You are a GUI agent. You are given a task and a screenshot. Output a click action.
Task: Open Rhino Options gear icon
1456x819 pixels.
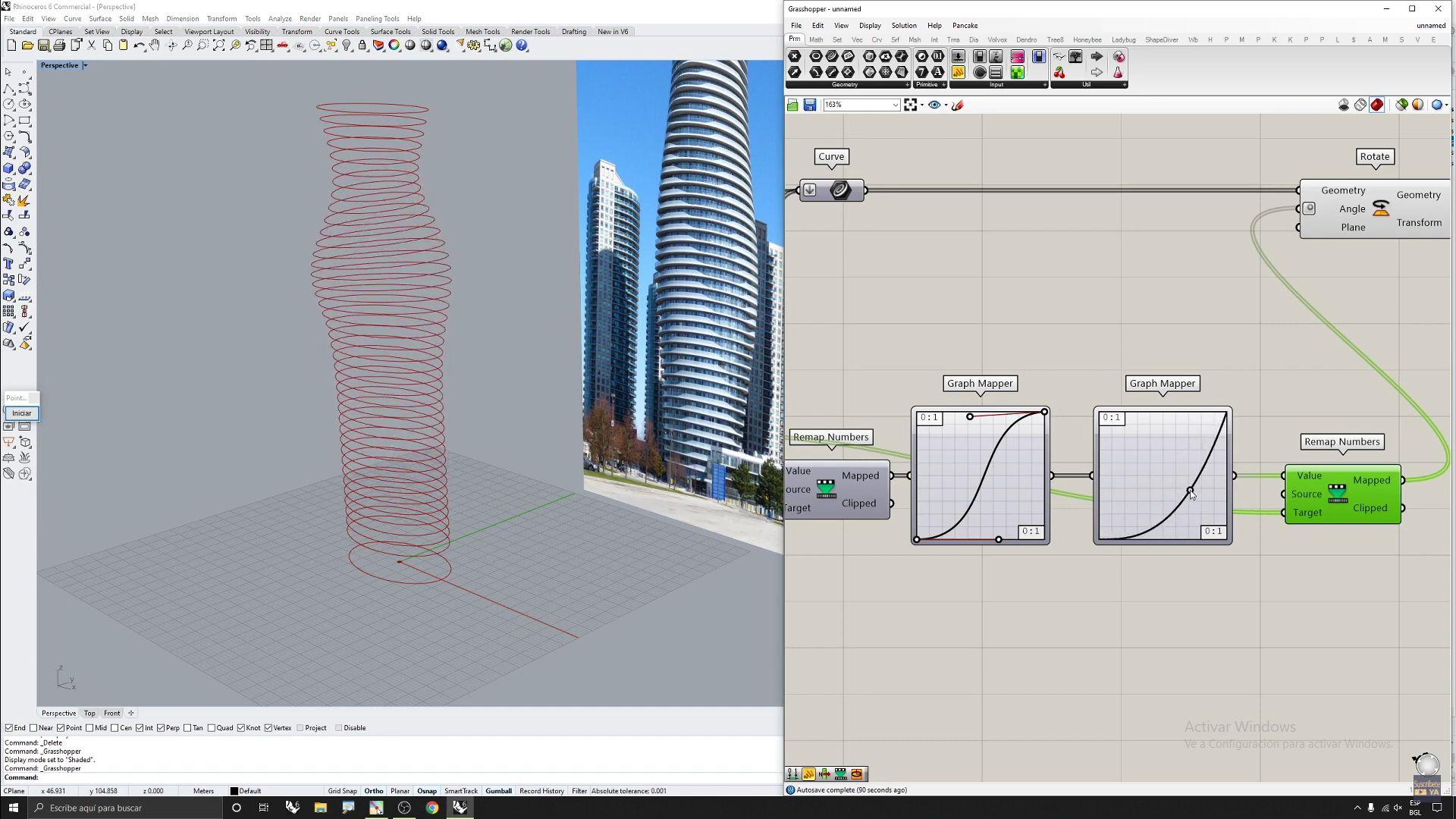[x=474, y=45]
